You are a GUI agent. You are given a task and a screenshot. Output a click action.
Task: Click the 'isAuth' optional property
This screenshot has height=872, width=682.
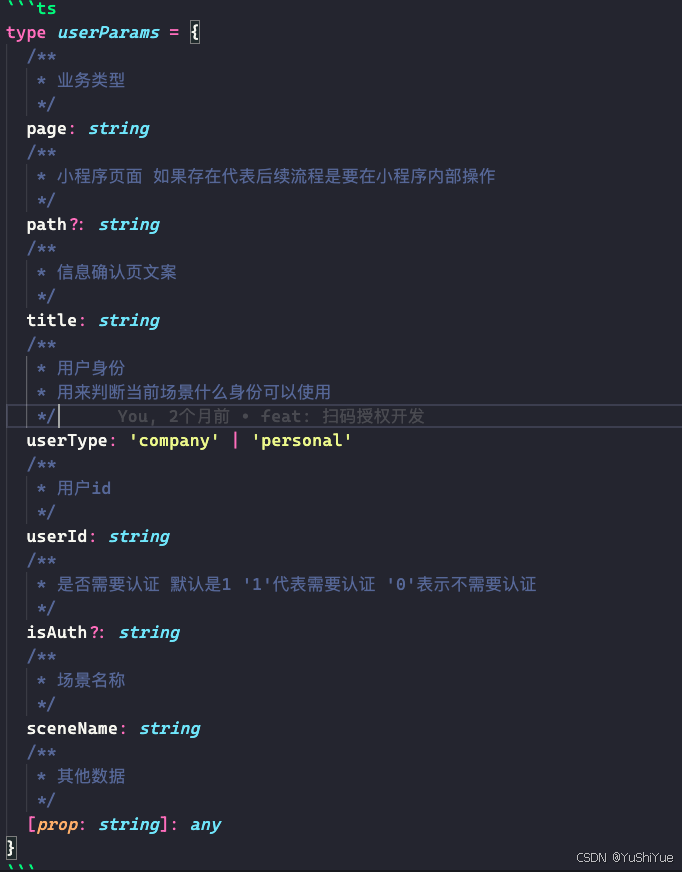tap(57, 632)
